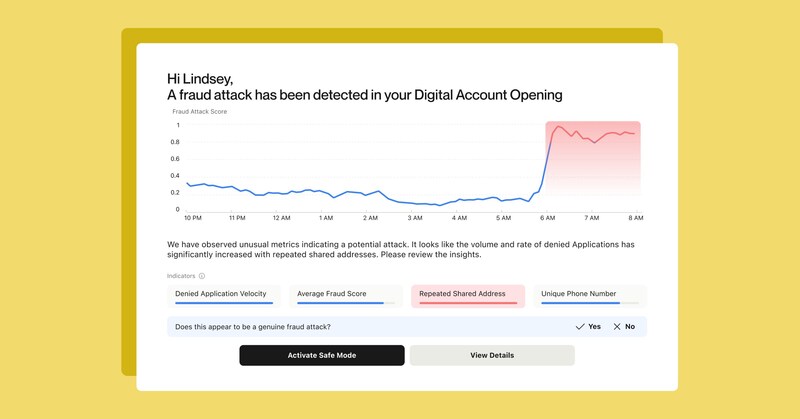Click the Average Fraud Score progress bar
Image resolution: width=800 pixels, height=419 pixels.
pyautogui.click(x=346, y=303)
